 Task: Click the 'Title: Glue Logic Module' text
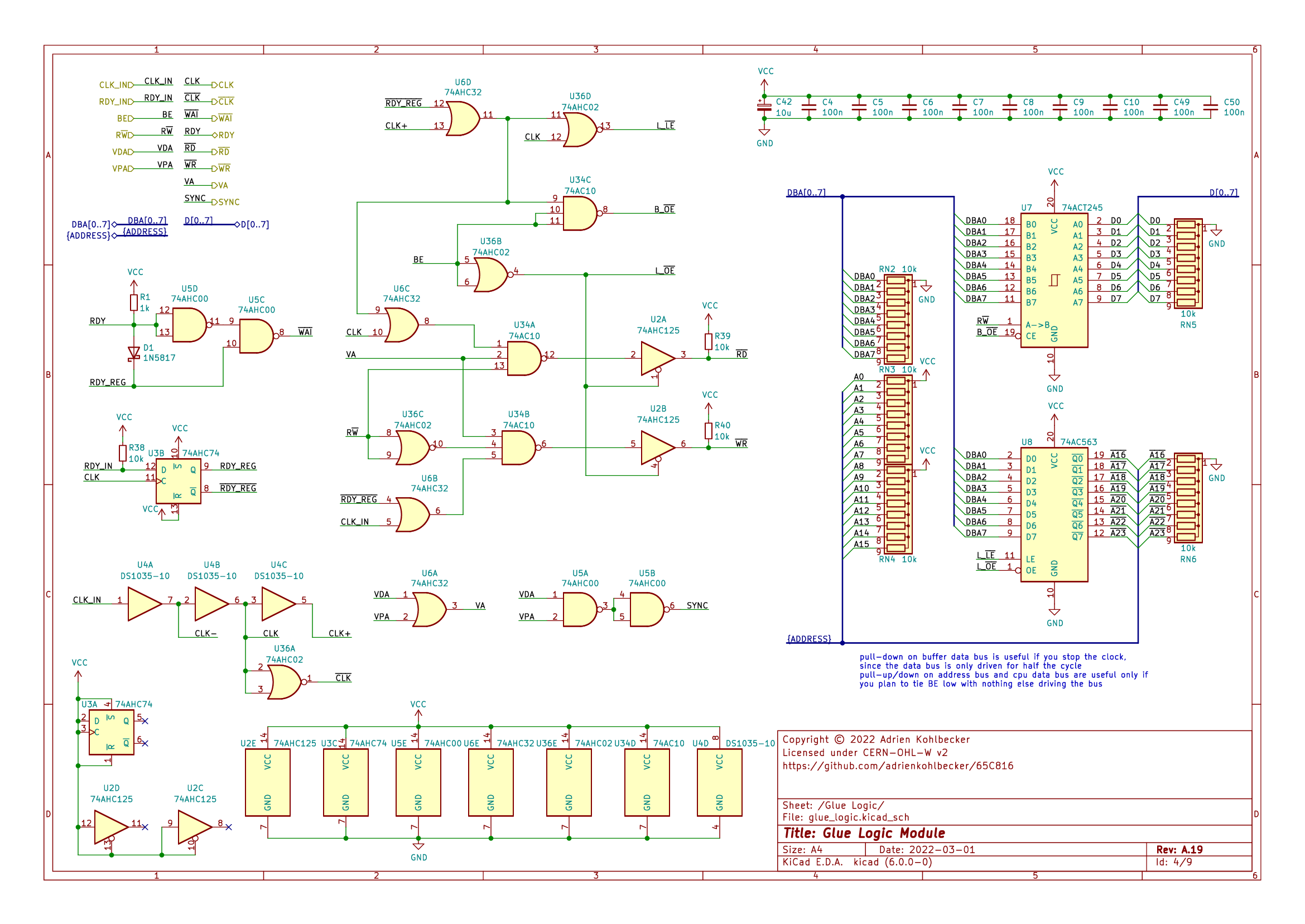(x=864, y=833)
